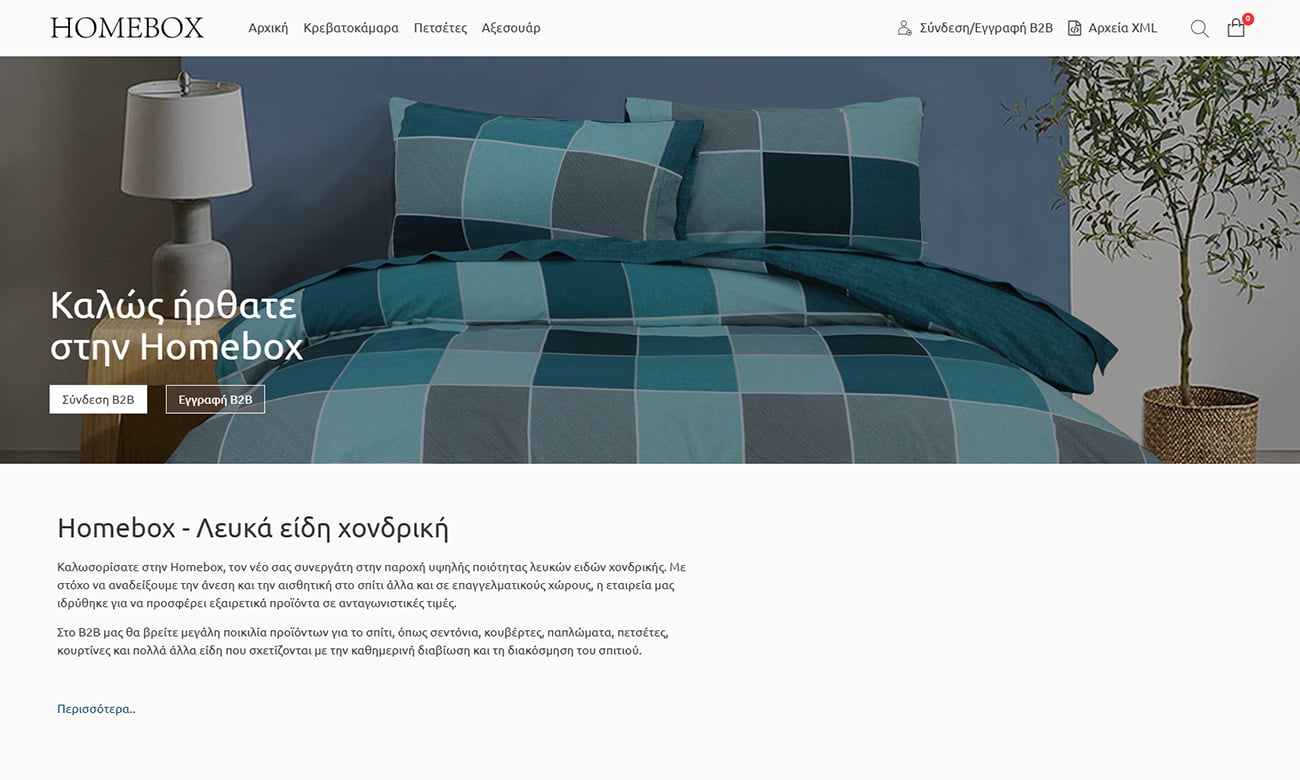Click the paragraph starting 'Καλωσορίσατε στην Homebox'
The width and height of the screenshot is (1300, 780).
point(371,585)
